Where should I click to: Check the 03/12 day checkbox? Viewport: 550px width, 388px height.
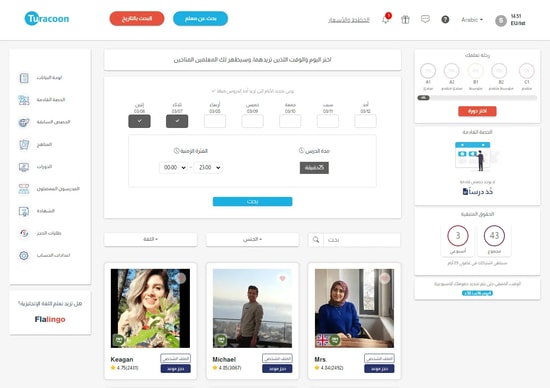click(x=365, y=121)
